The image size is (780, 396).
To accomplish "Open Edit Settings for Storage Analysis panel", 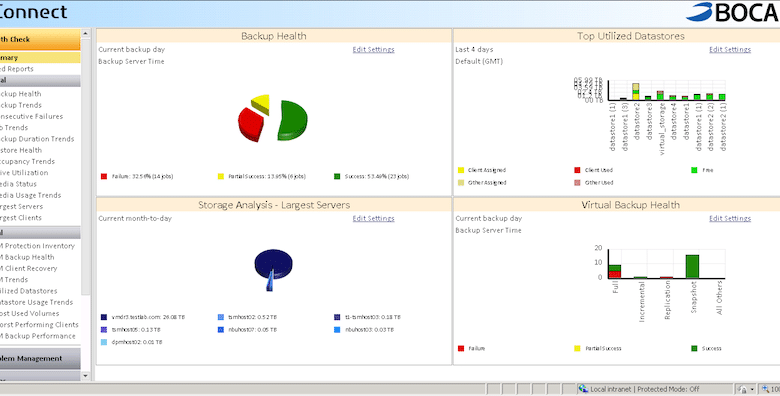I will click(x=373, y=218).
